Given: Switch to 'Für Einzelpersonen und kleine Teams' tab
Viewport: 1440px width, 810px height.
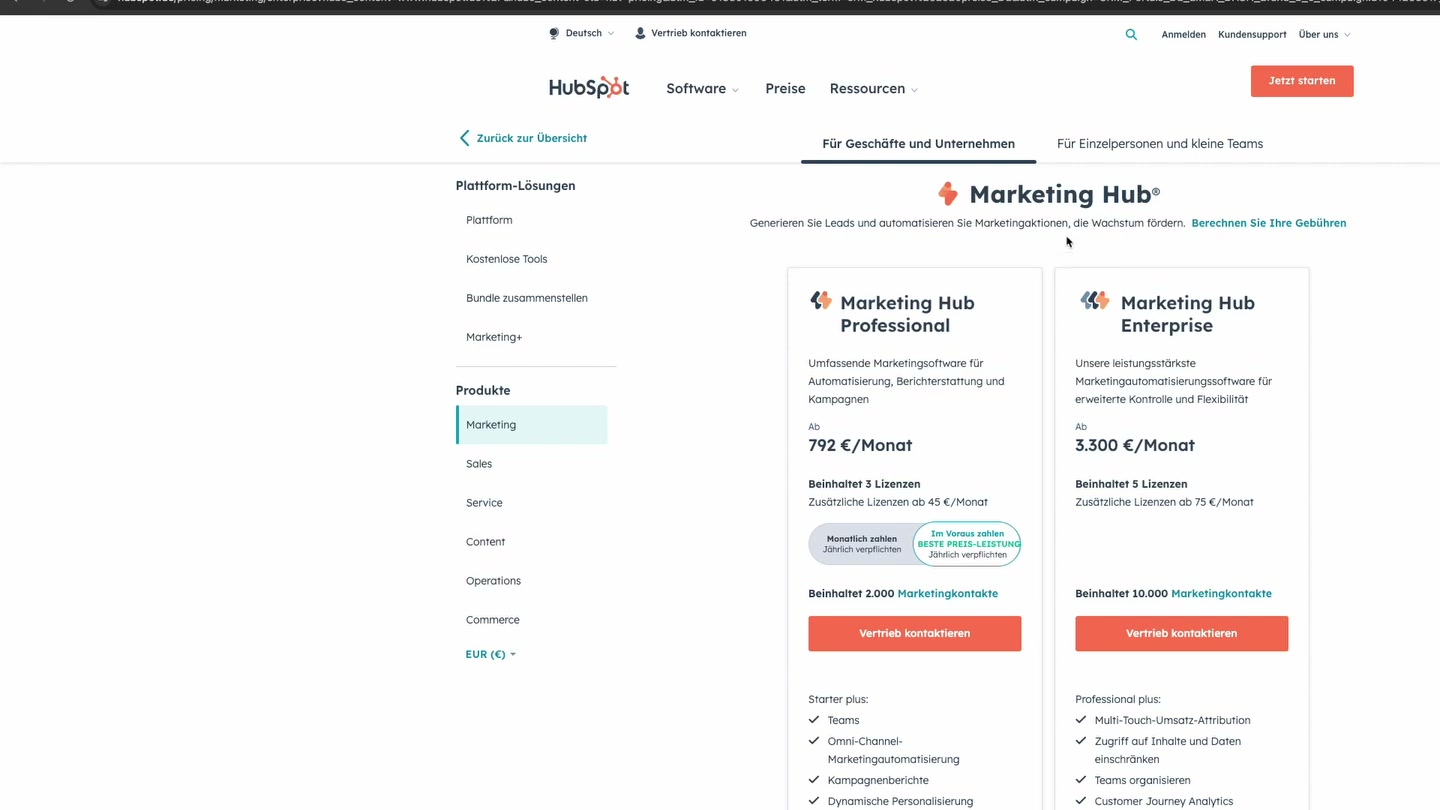Looking at the screenshot, I should 1159,143.
